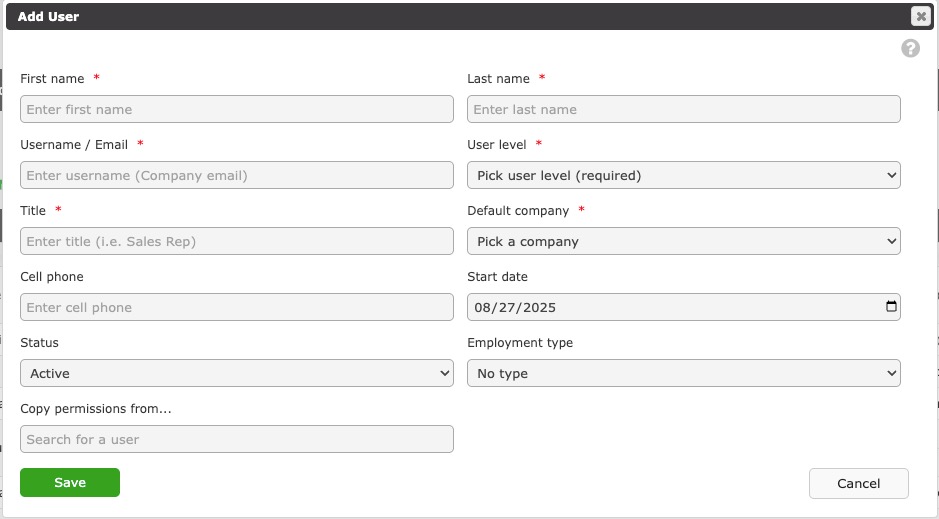Click the Cell phone input field
This screenshot has width=939, height=519.
coord(237,307)
